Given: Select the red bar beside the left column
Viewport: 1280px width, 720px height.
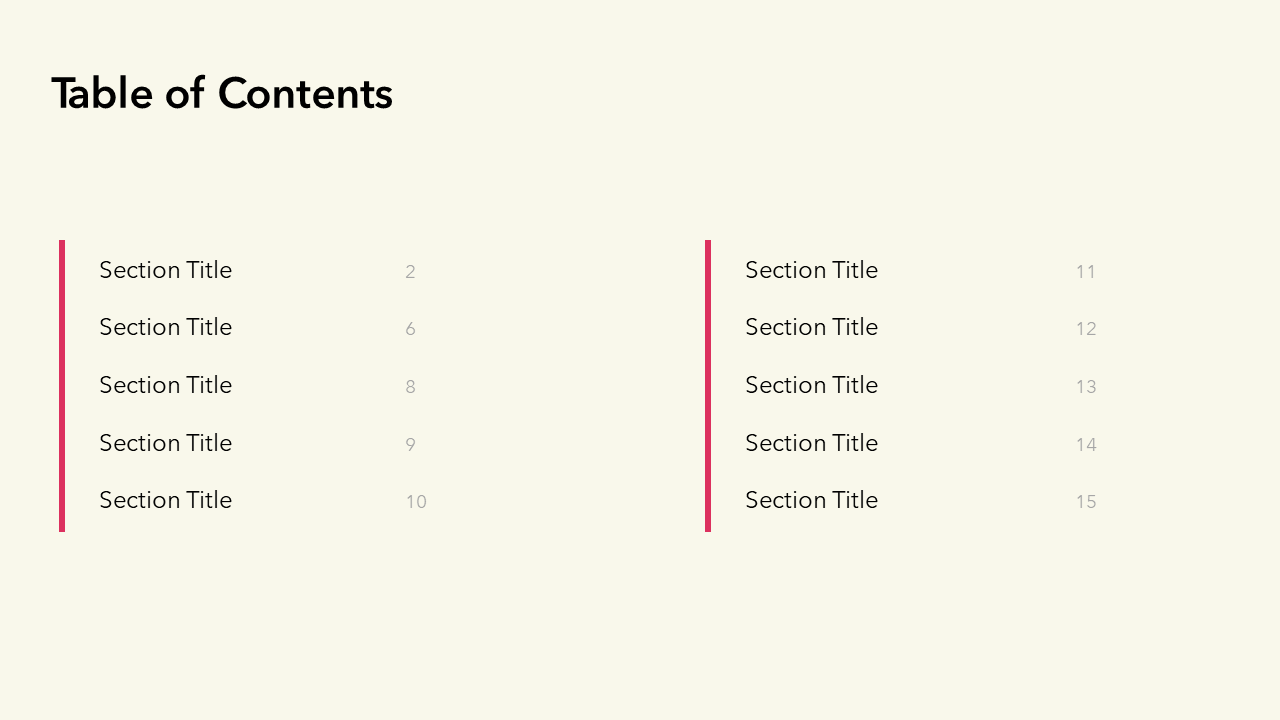Looking at the screenshot, I should pyautogui.click(x=62, y=386).
